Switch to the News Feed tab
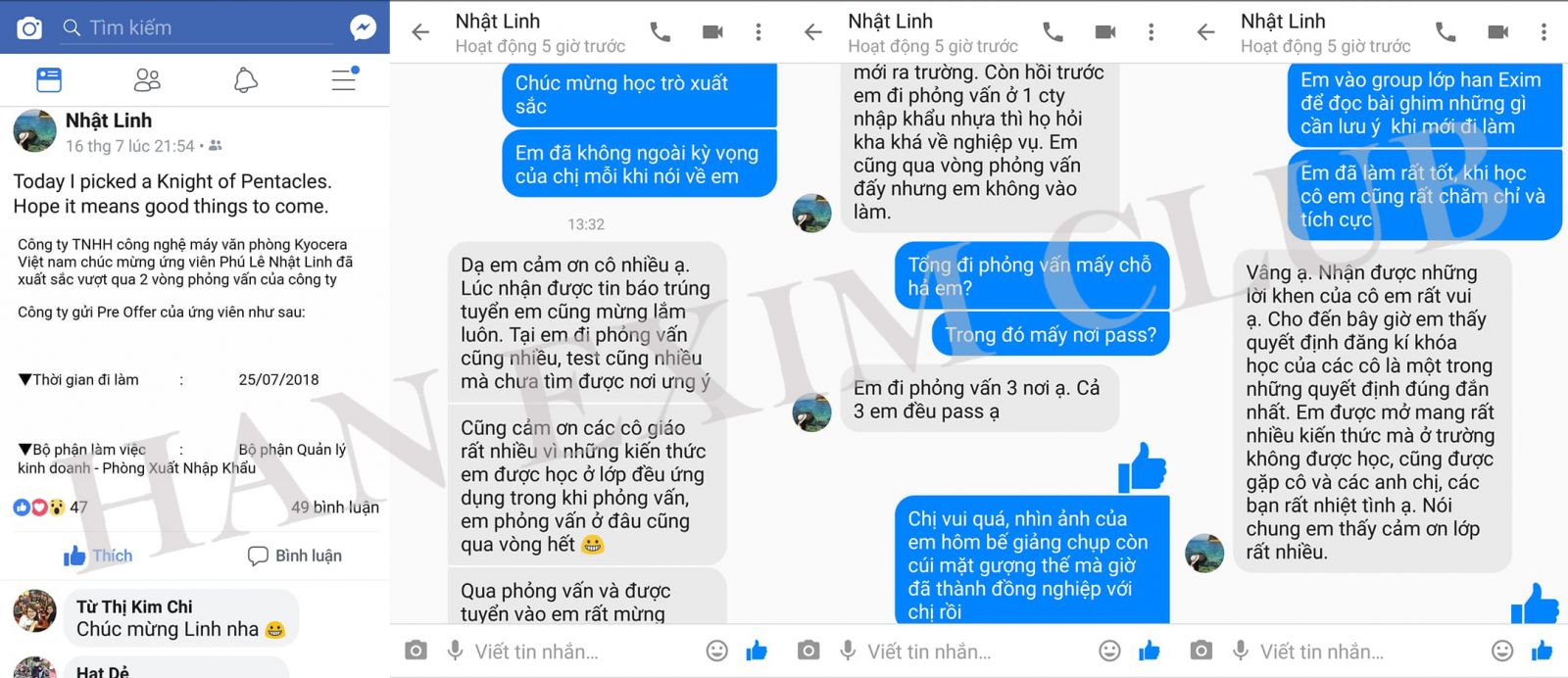 coord(48,79)
